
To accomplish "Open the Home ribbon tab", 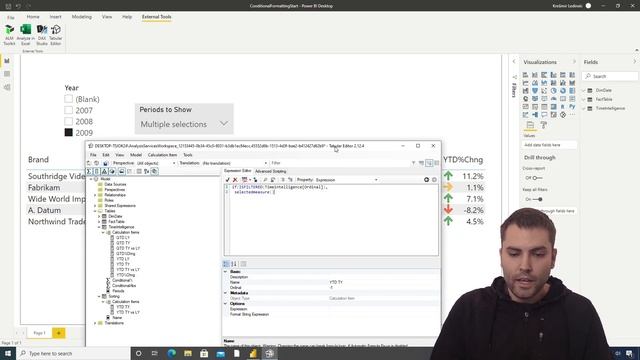I will click(33, 17).
